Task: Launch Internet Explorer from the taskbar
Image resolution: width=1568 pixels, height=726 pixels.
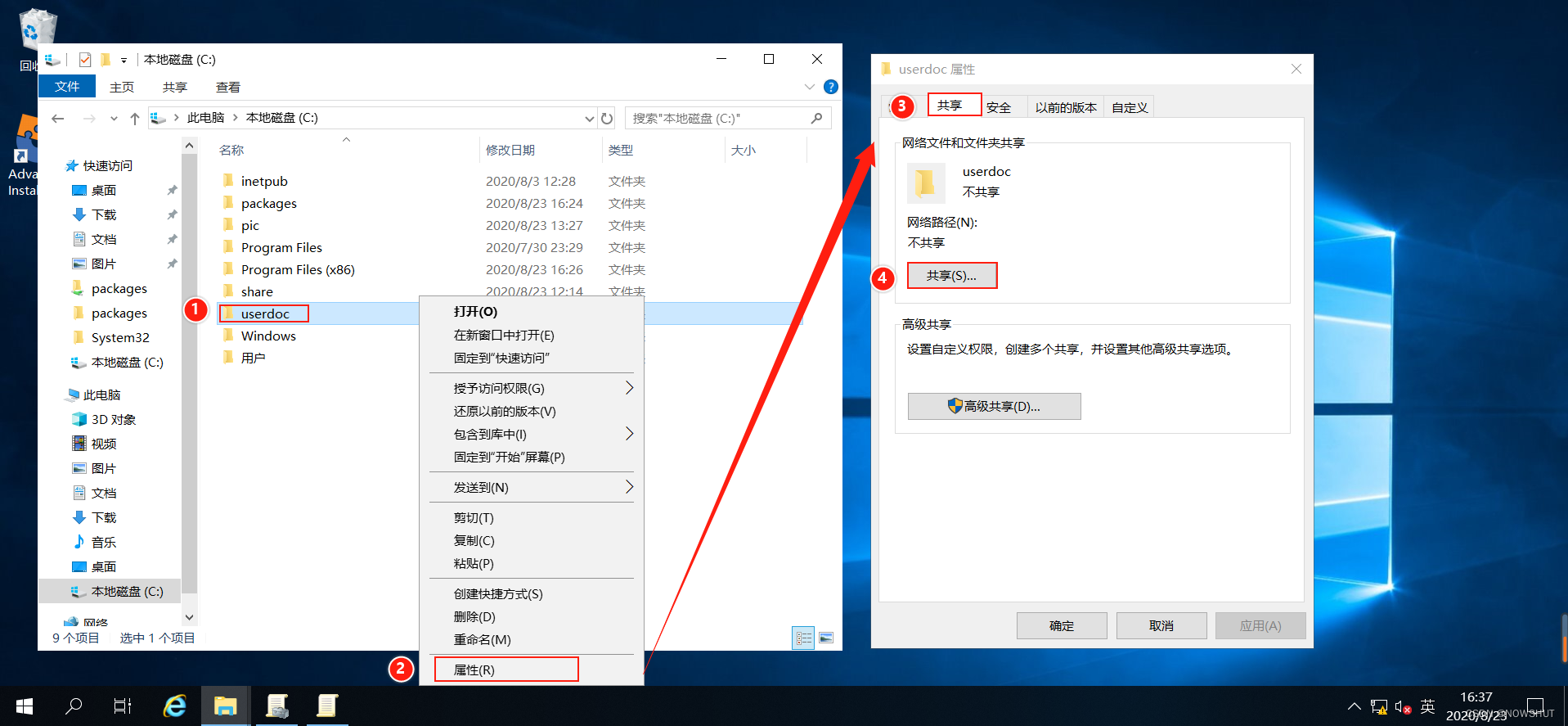Action: pos(175,706)
